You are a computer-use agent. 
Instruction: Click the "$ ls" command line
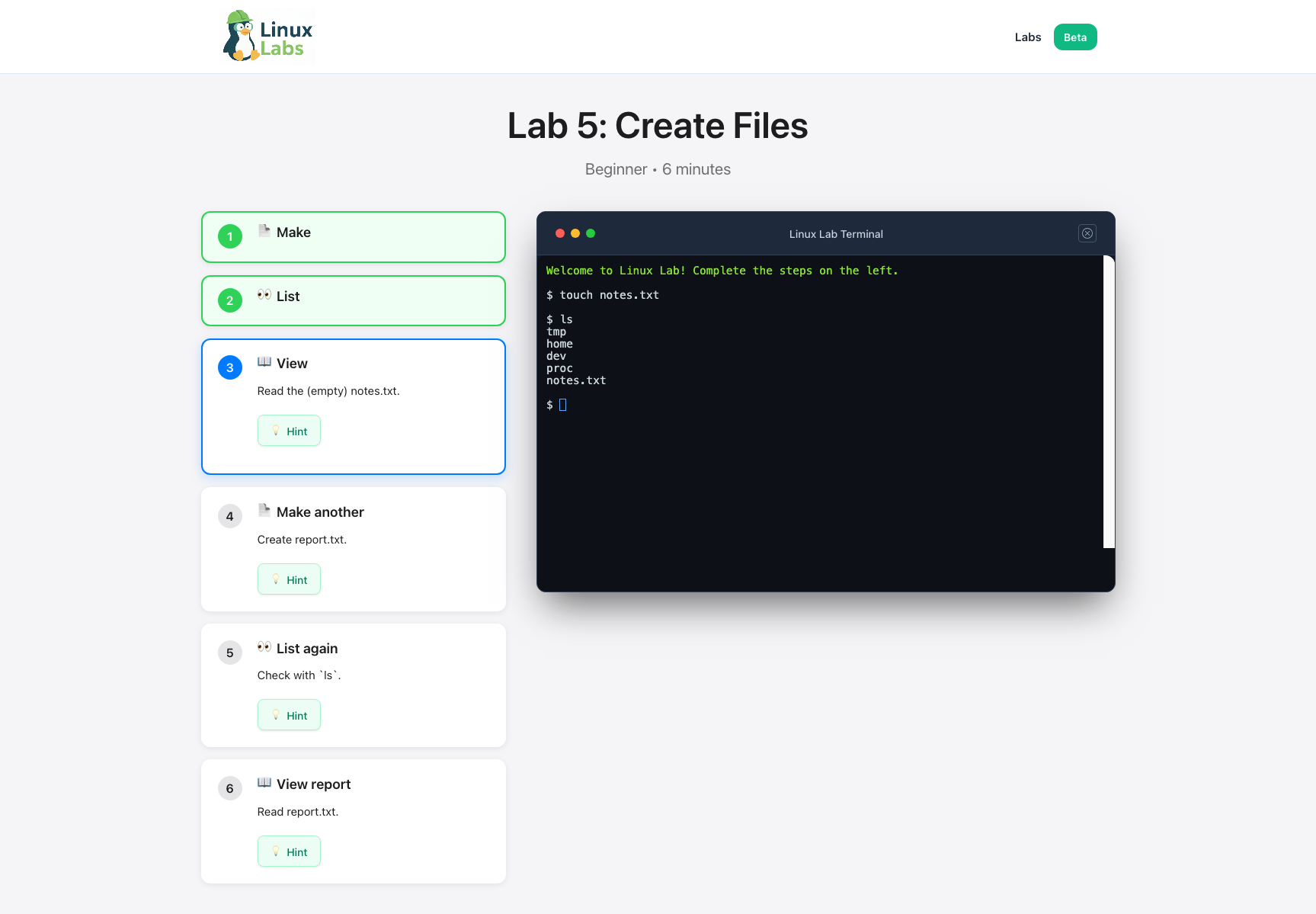(559, 319)
